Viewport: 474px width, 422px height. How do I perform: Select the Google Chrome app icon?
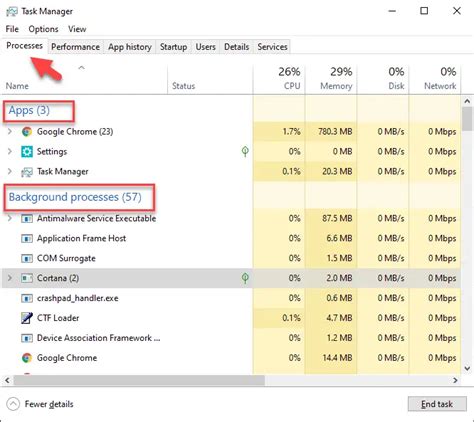click(27, 132)
